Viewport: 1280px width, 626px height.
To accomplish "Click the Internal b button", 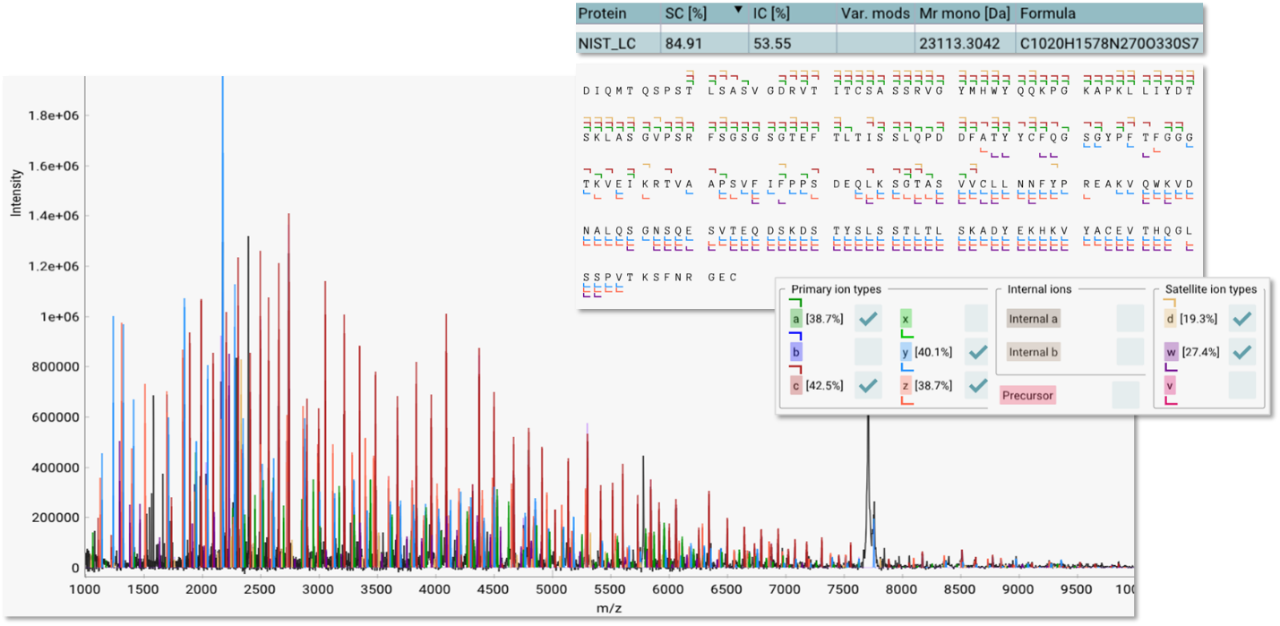I will [1033, 352].
